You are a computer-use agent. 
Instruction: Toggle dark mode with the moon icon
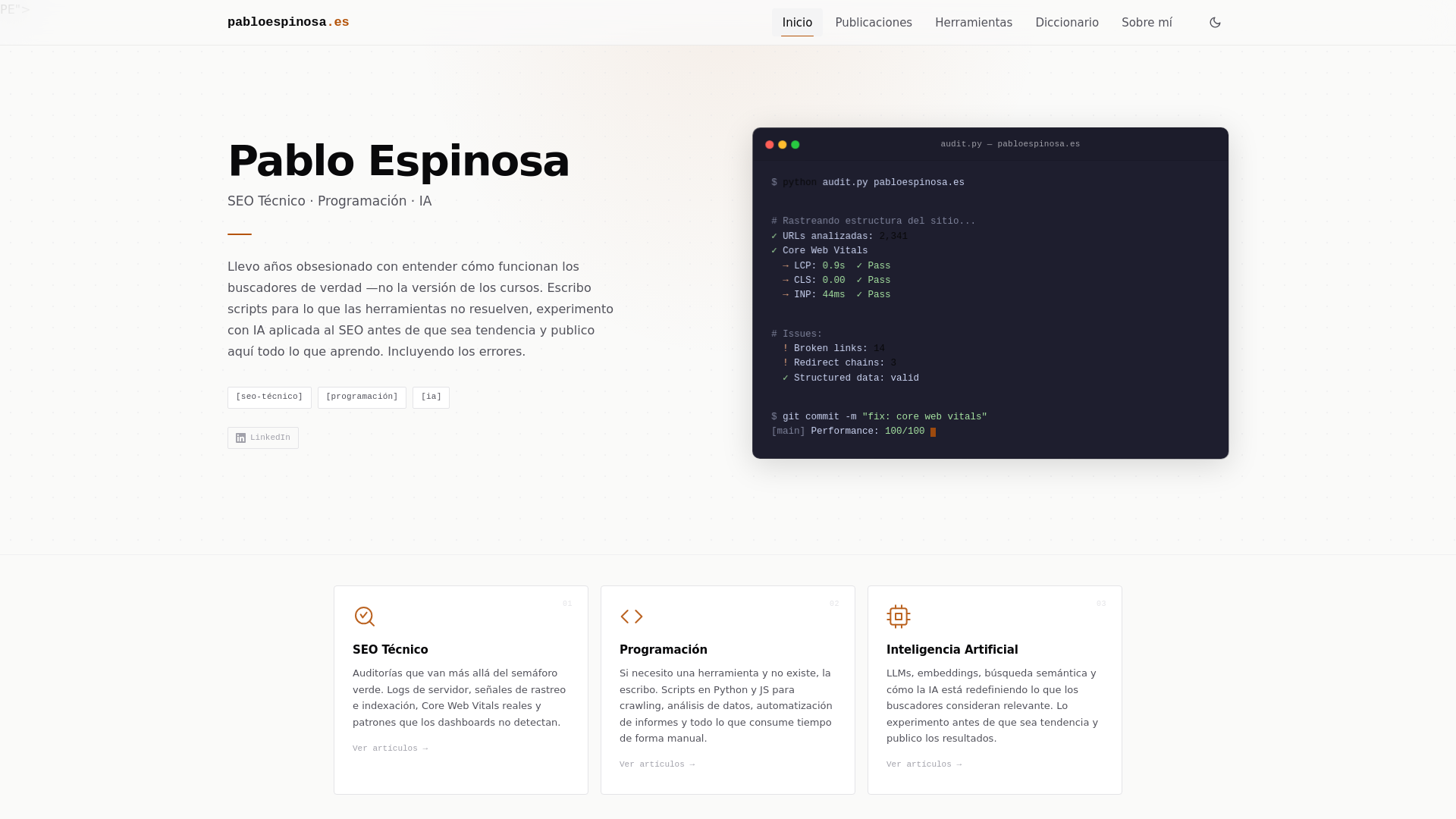pos(1215,23)
